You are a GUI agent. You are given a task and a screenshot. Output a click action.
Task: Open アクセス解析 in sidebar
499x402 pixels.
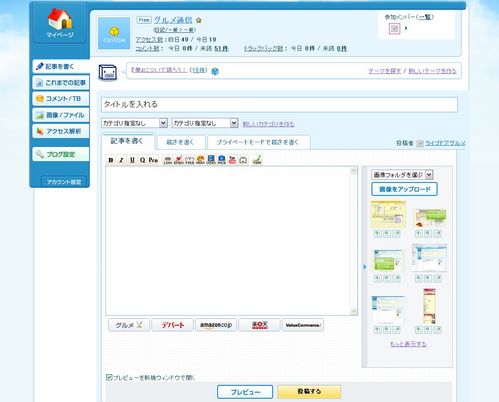[61, 131]
